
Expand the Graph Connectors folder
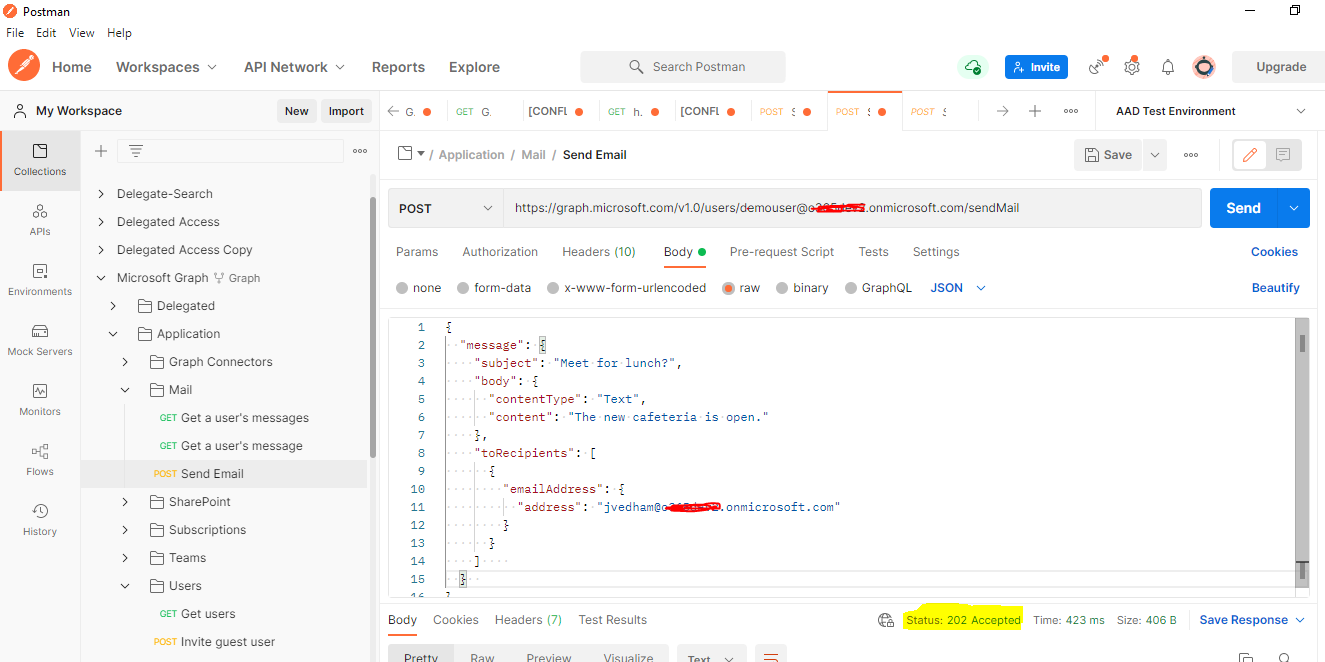pos(125,362)
